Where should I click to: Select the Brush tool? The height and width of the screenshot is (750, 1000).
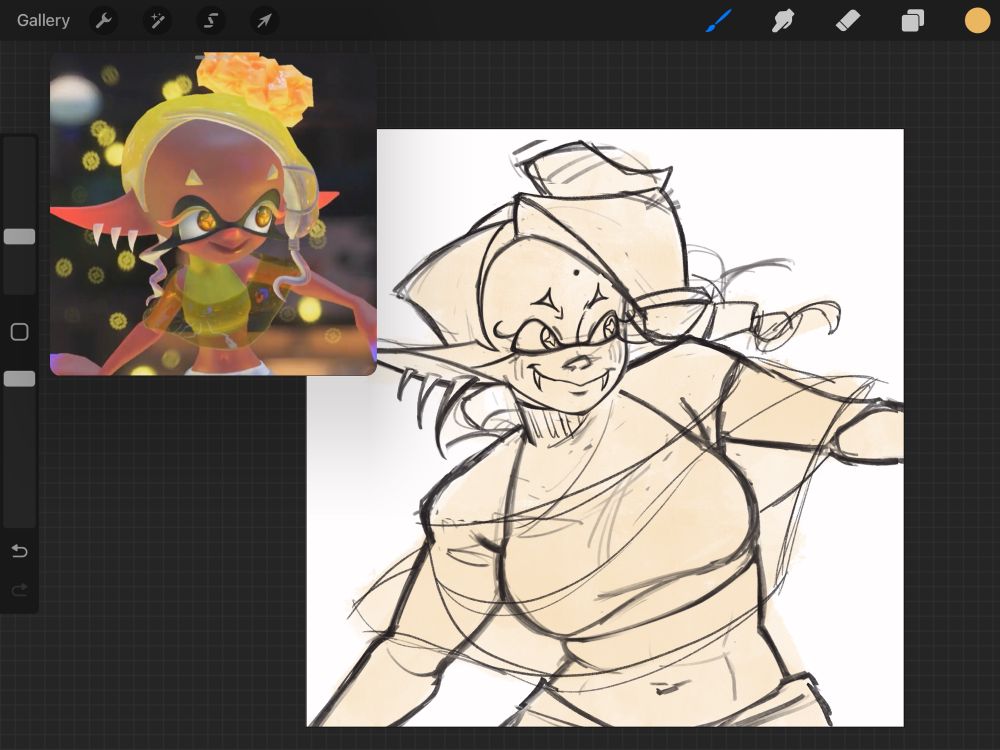719,20
